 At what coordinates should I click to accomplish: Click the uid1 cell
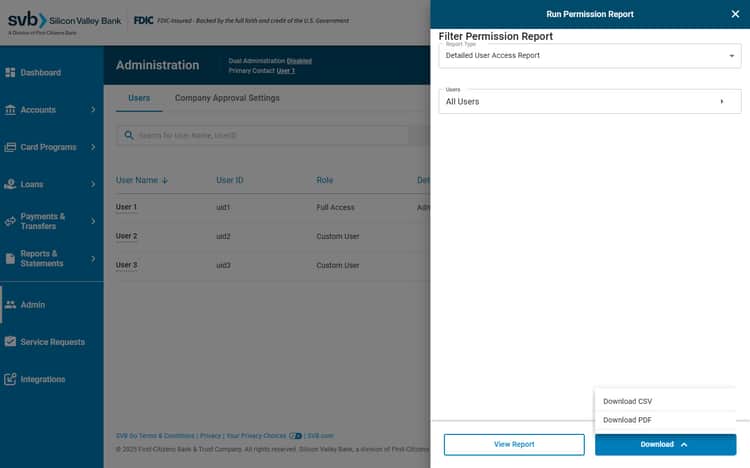point(223,207)
